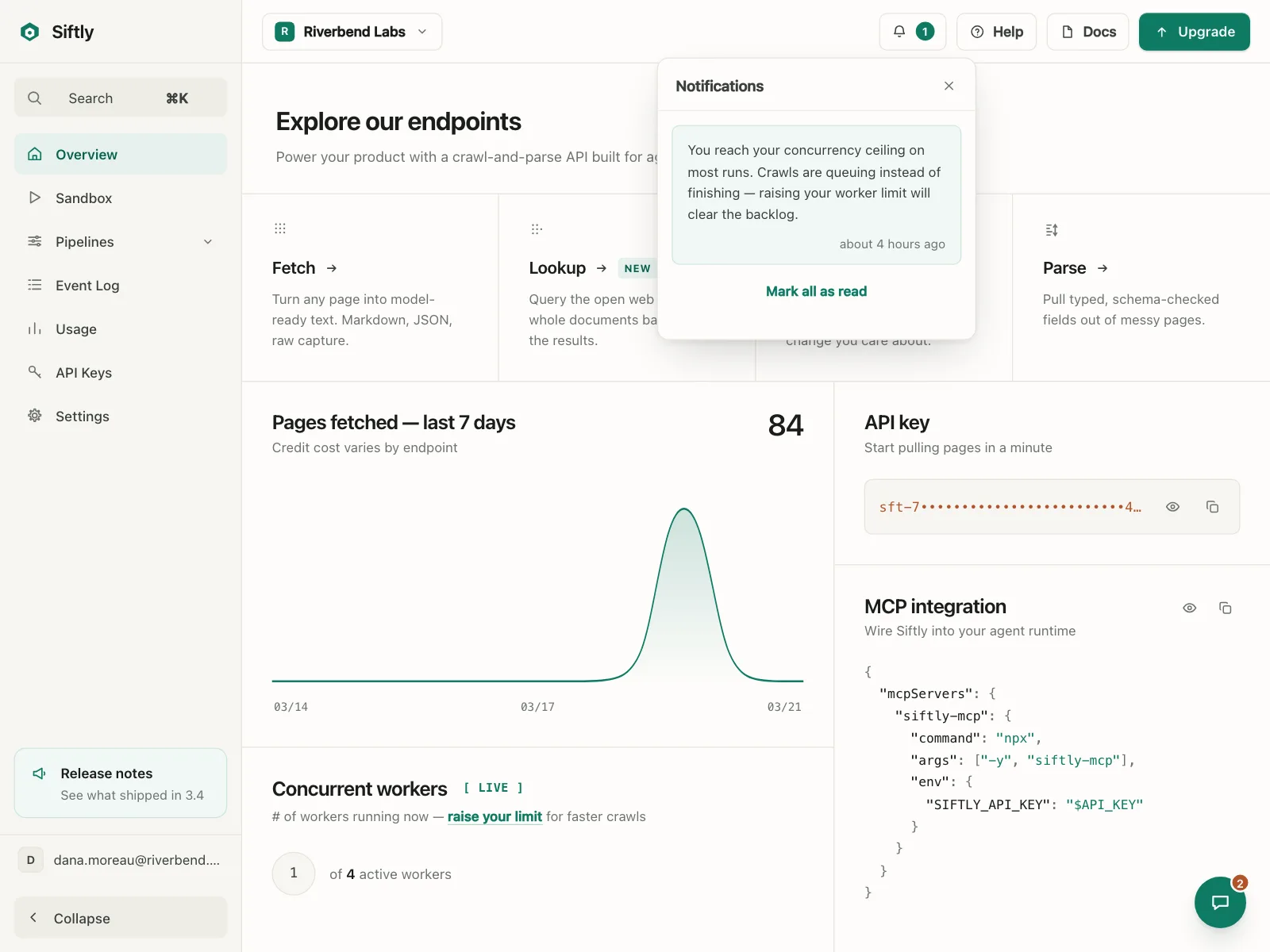Click the Parse arrow icon
The width and height of the screenshot is (1270, 952).
(x=1103, y=268)
